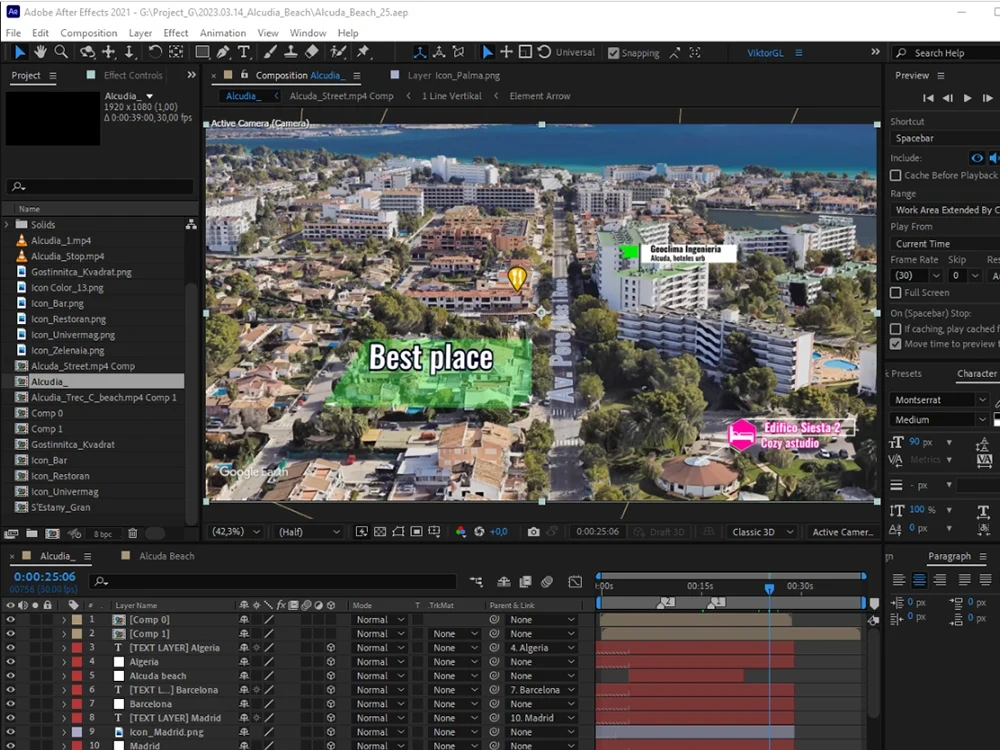The image size is (1000, 750).
Task: Switch to the Effect Controls tab
Action: (x=133, y=75)
